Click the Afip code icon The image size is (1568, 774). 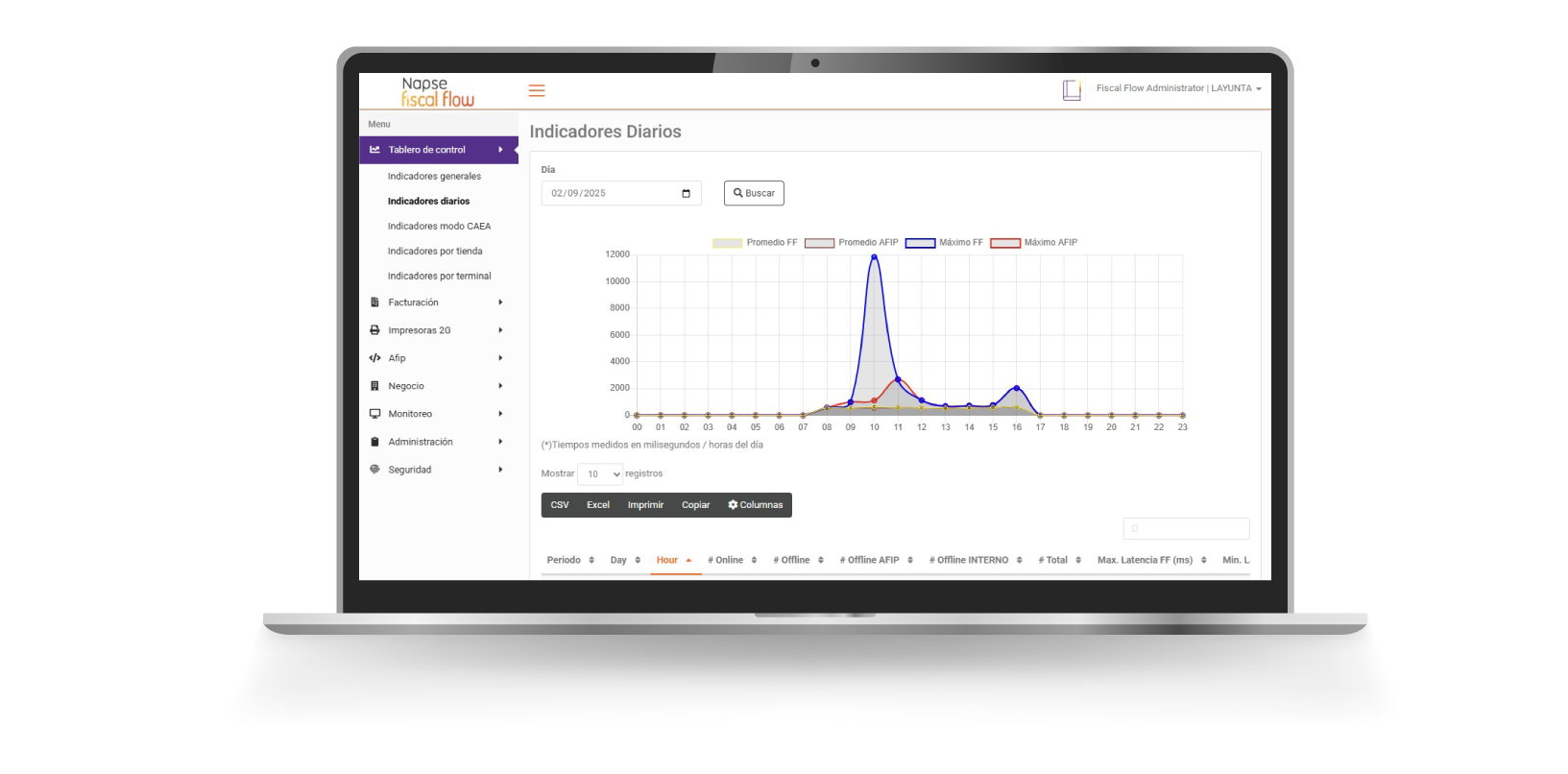point(374,358)
